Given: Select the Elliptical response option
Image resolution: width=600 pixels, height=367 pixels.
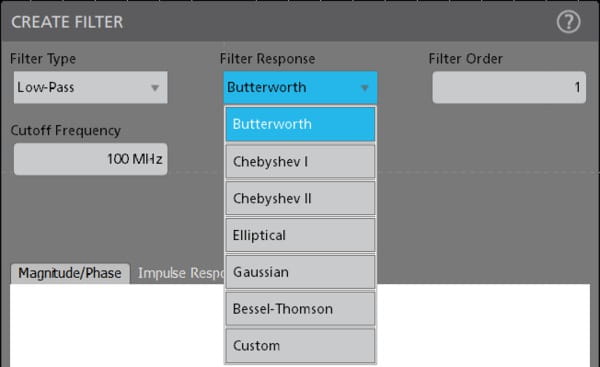Looking at the screenshot, I should click(x=300, y=235).
